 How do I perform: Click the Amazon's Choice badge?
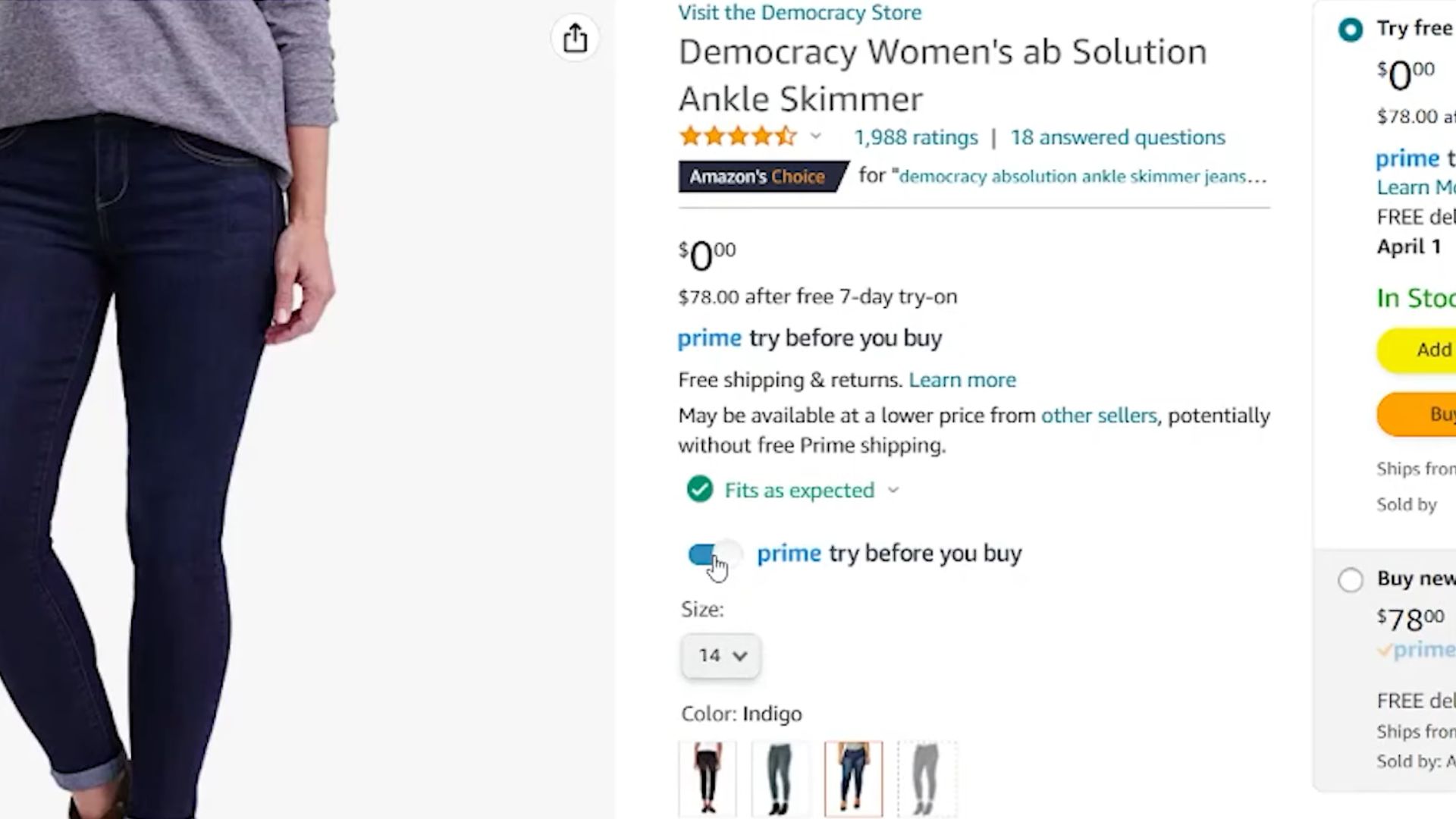point(758,177)
